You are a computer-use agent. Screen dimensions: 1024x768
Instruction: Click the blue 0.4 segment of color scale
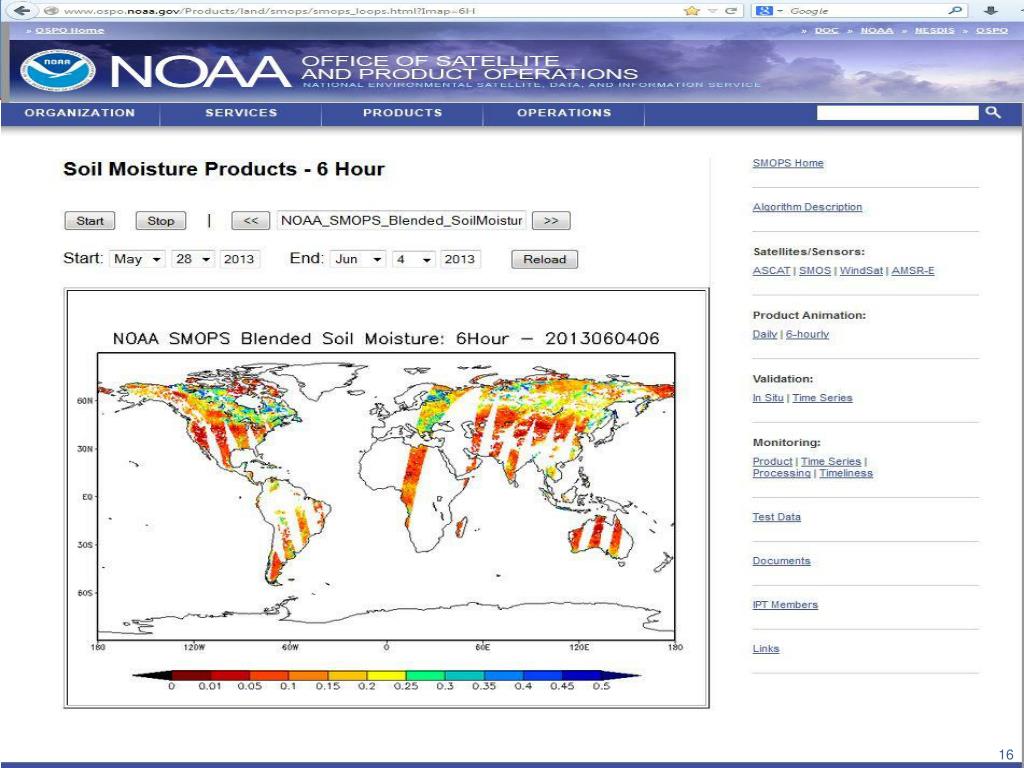pos(542,675)
